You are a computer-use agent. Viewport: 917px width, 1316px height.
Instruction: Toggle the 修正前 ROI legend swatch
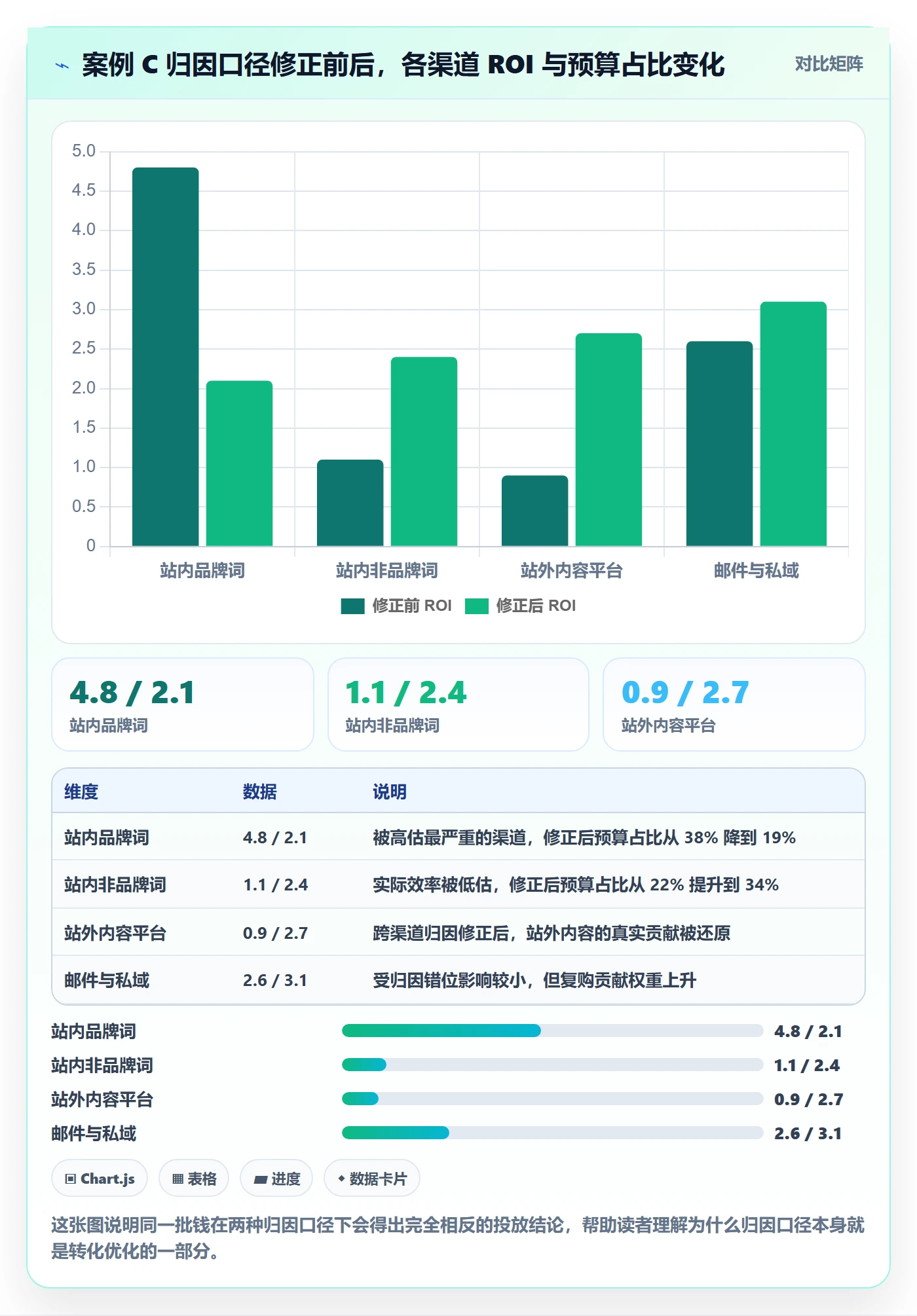click(352, 606)
